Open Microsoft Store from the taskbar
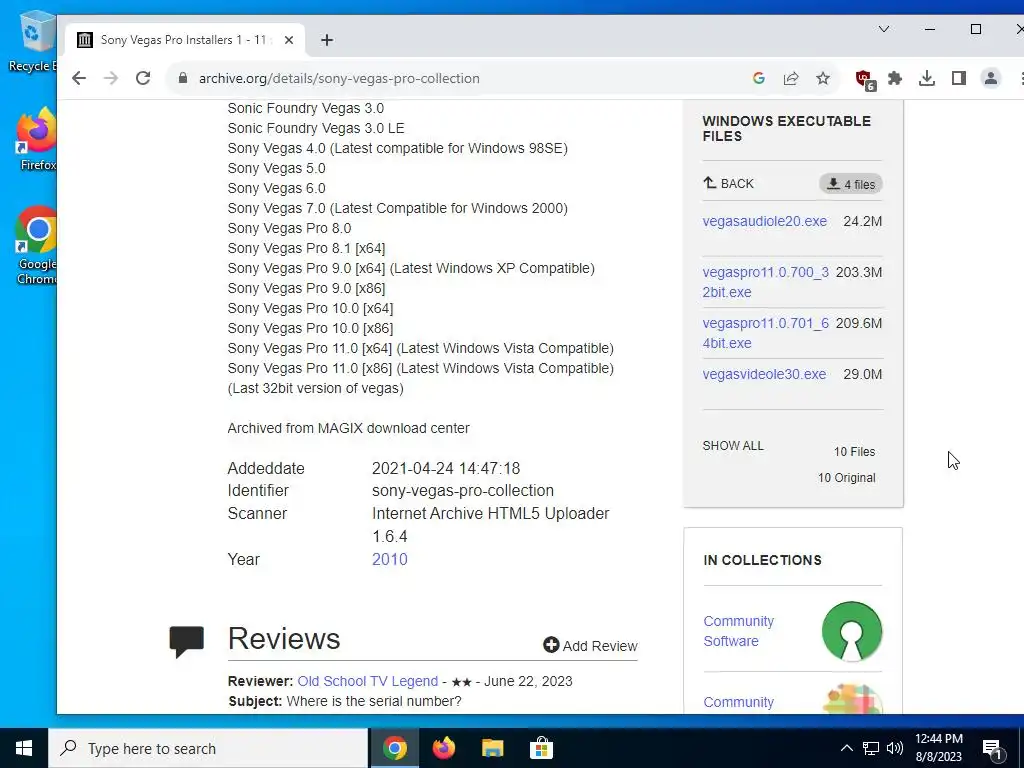1024x768 pixels. (541, 748)
